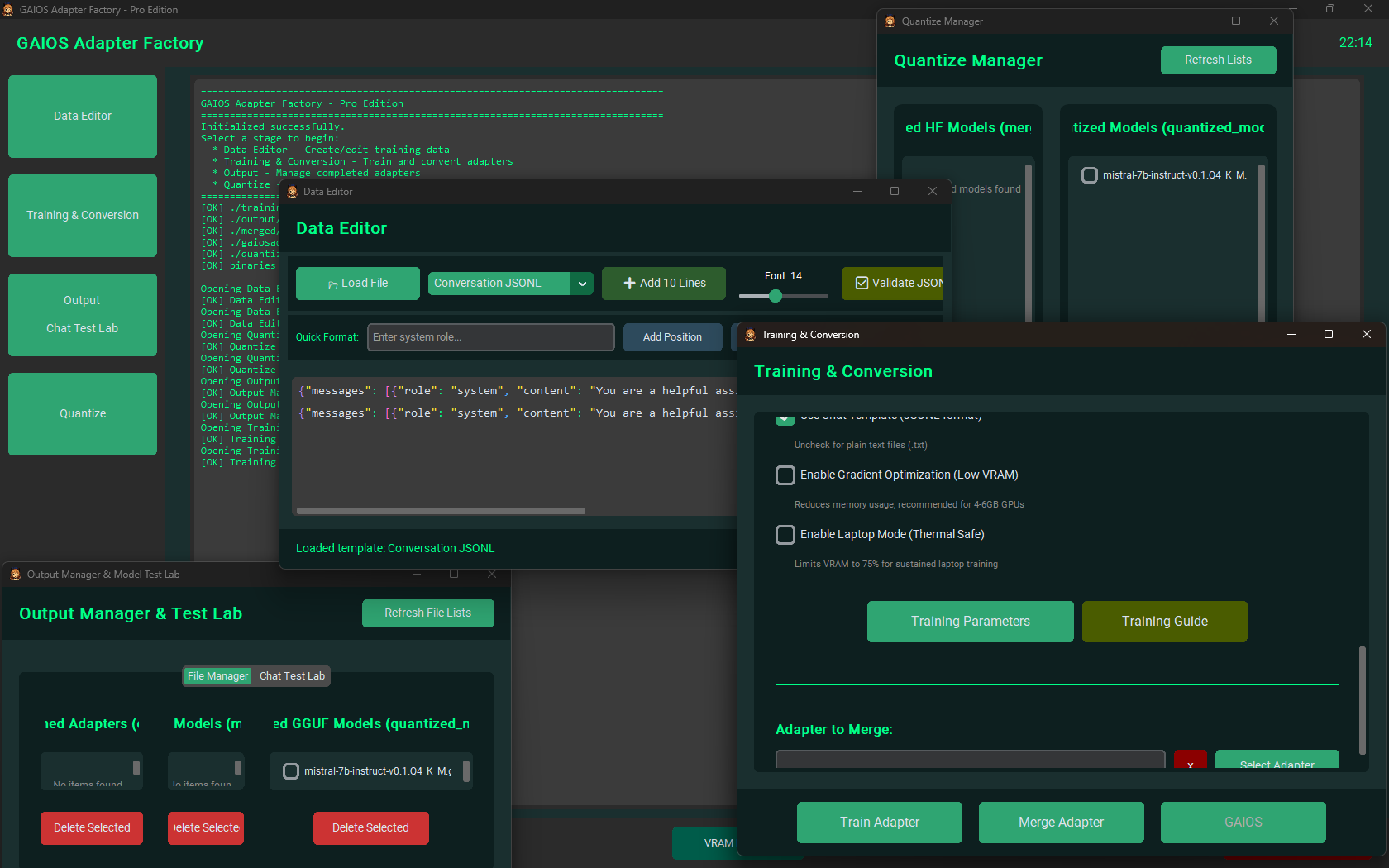Enable Gradient Optimization (Low VRAM) checkbox

pos(785,475)
